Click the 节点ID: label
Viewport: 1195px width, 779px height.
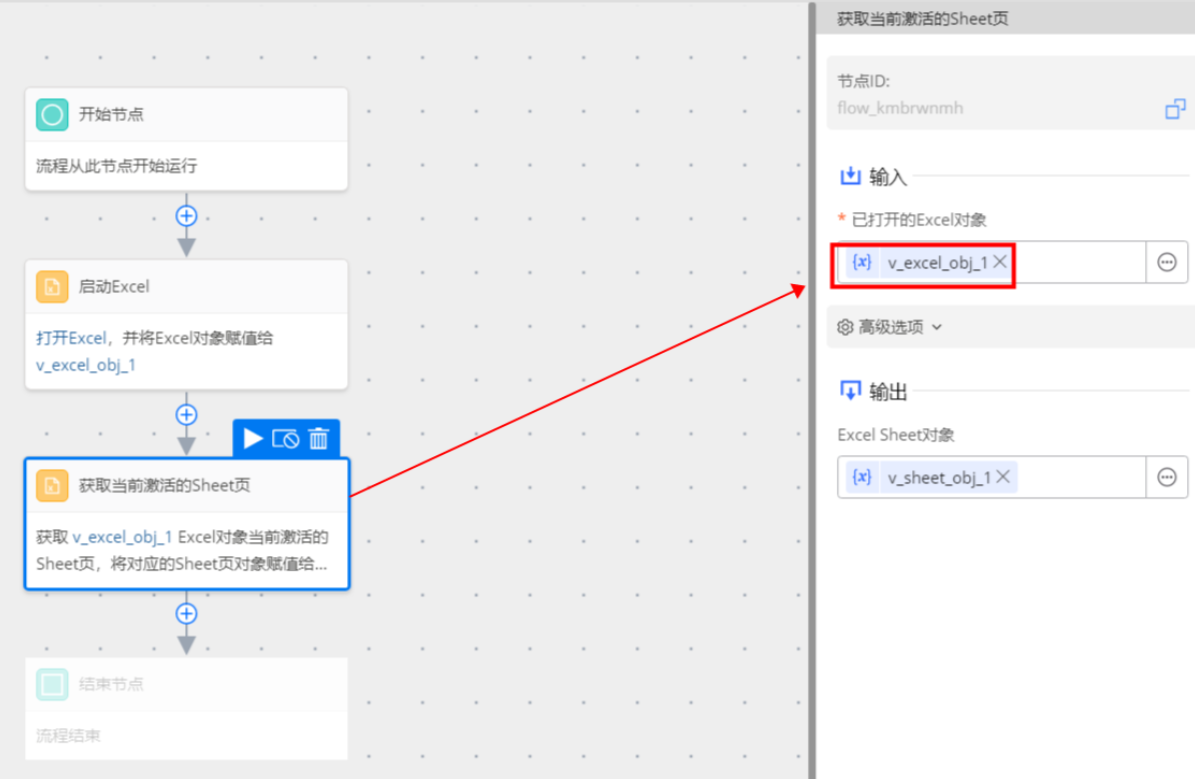(863, 81)
